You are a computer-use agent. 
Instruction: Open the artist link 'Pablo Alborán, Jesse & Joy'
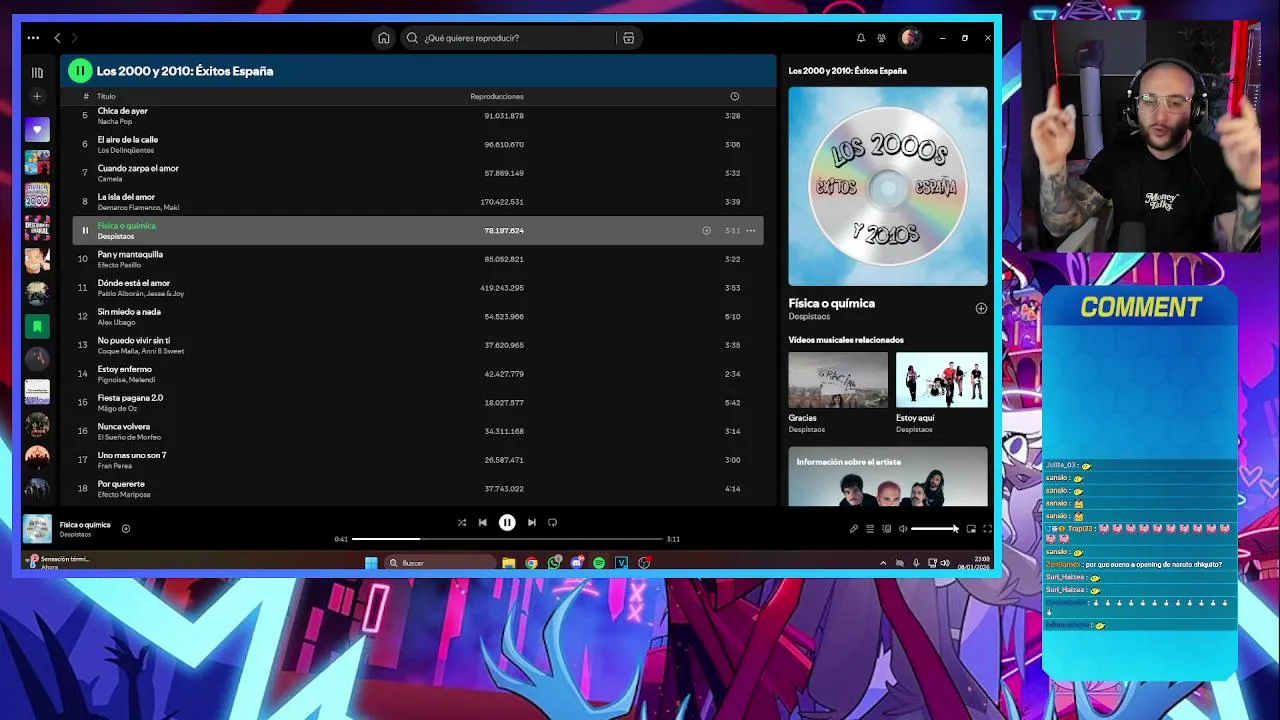coord(141,294)
